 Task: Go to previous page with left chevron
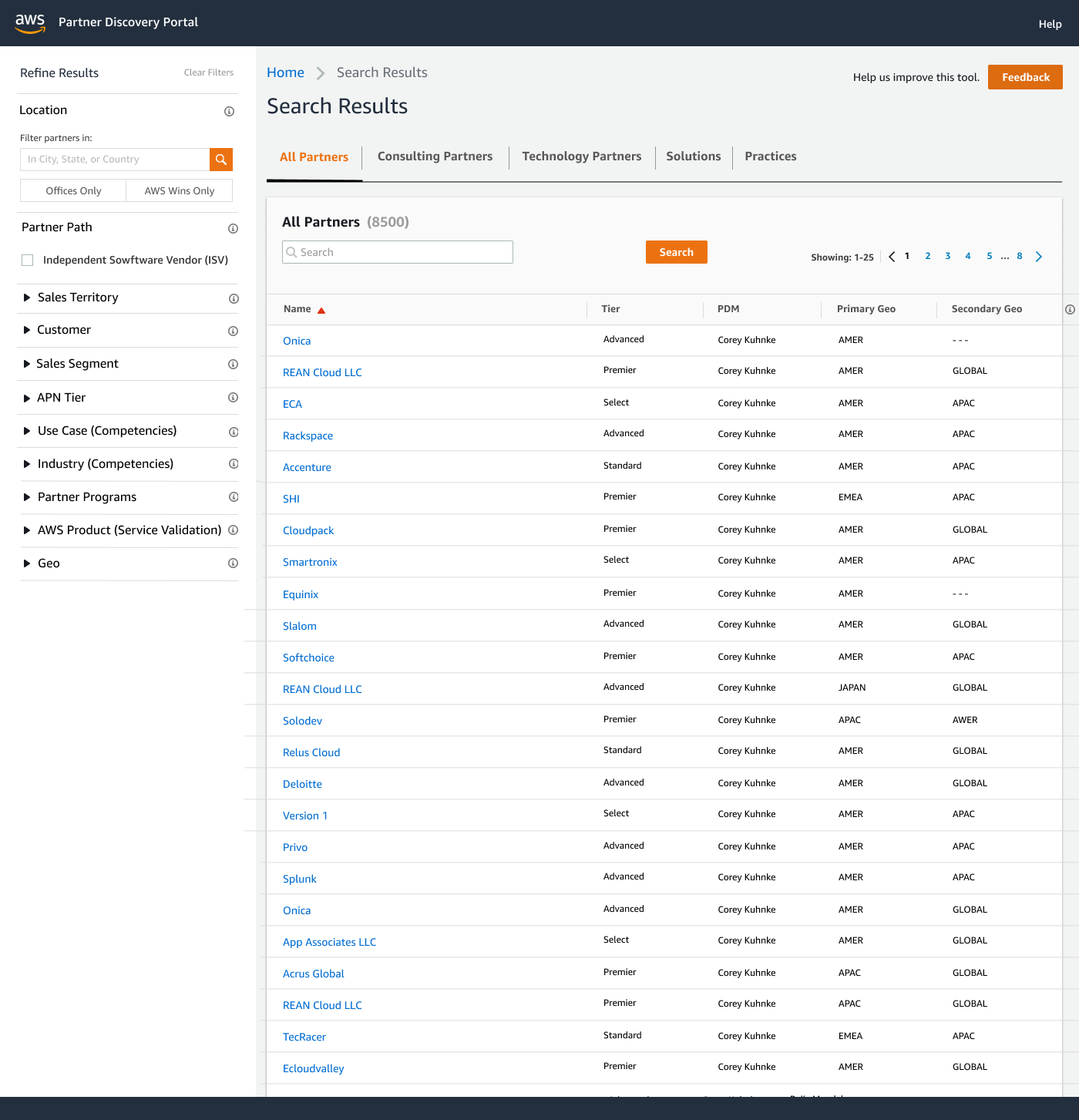(892, 257)
